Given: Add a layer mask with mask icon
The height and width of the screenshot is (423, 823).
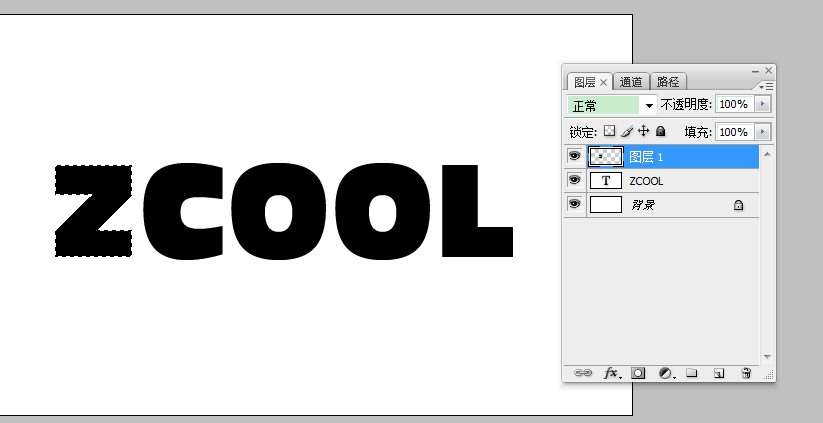Looking at the screenshot, I should pyautogui.click(x=638, y=373).
